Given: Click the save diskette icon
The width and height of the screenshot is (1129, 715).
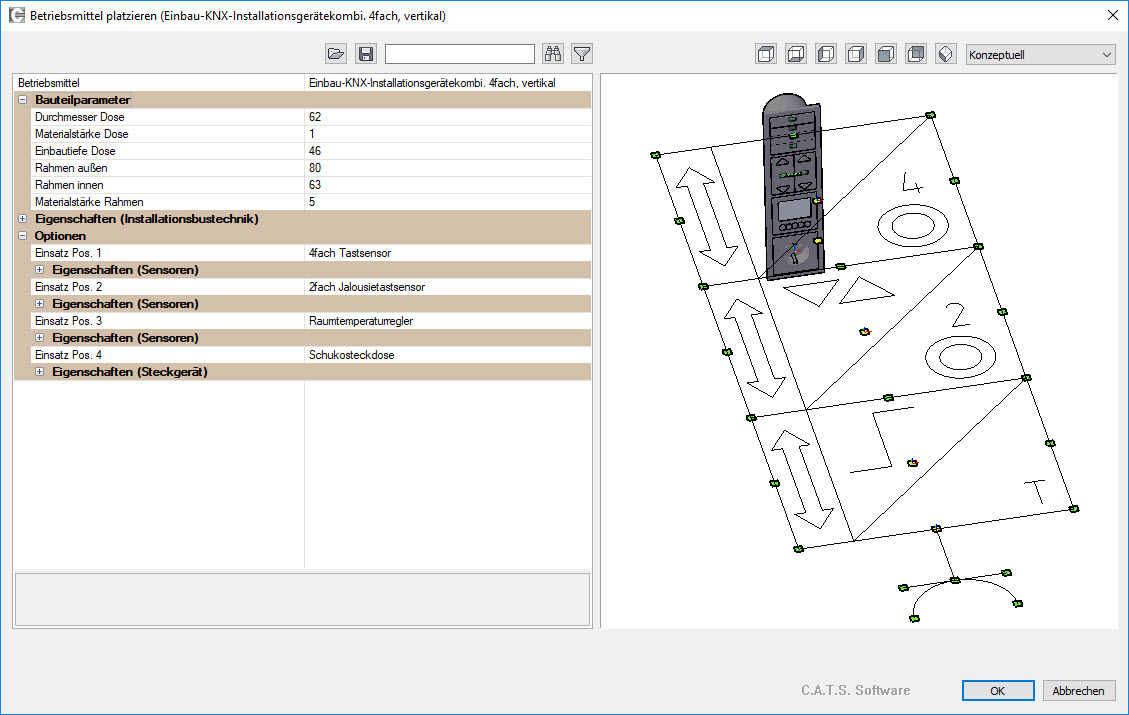Looking at the screenshot, I should click(x=366, y=54).
